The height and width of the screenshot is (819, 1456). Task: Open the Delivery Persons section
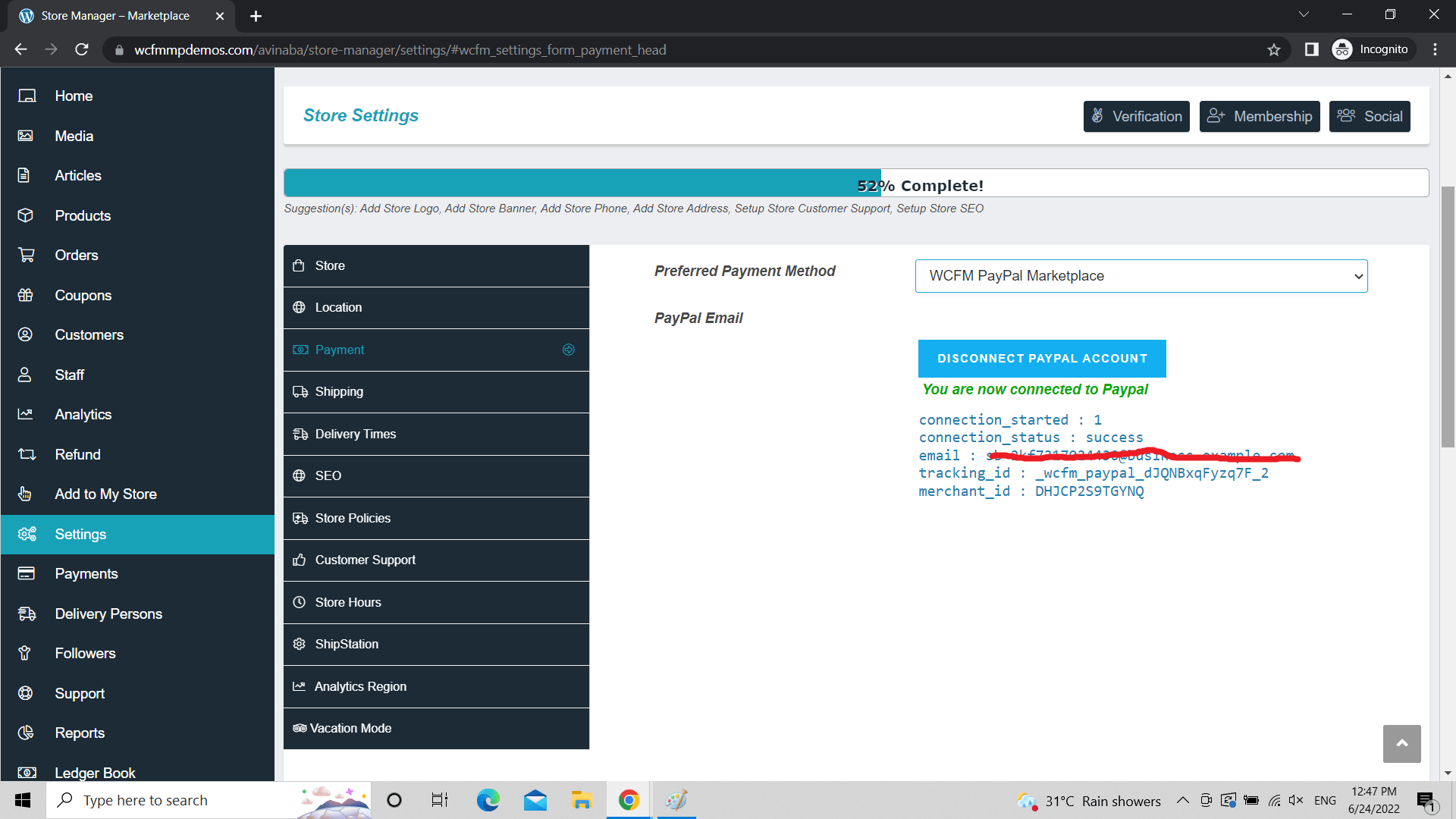coord(108,613)
